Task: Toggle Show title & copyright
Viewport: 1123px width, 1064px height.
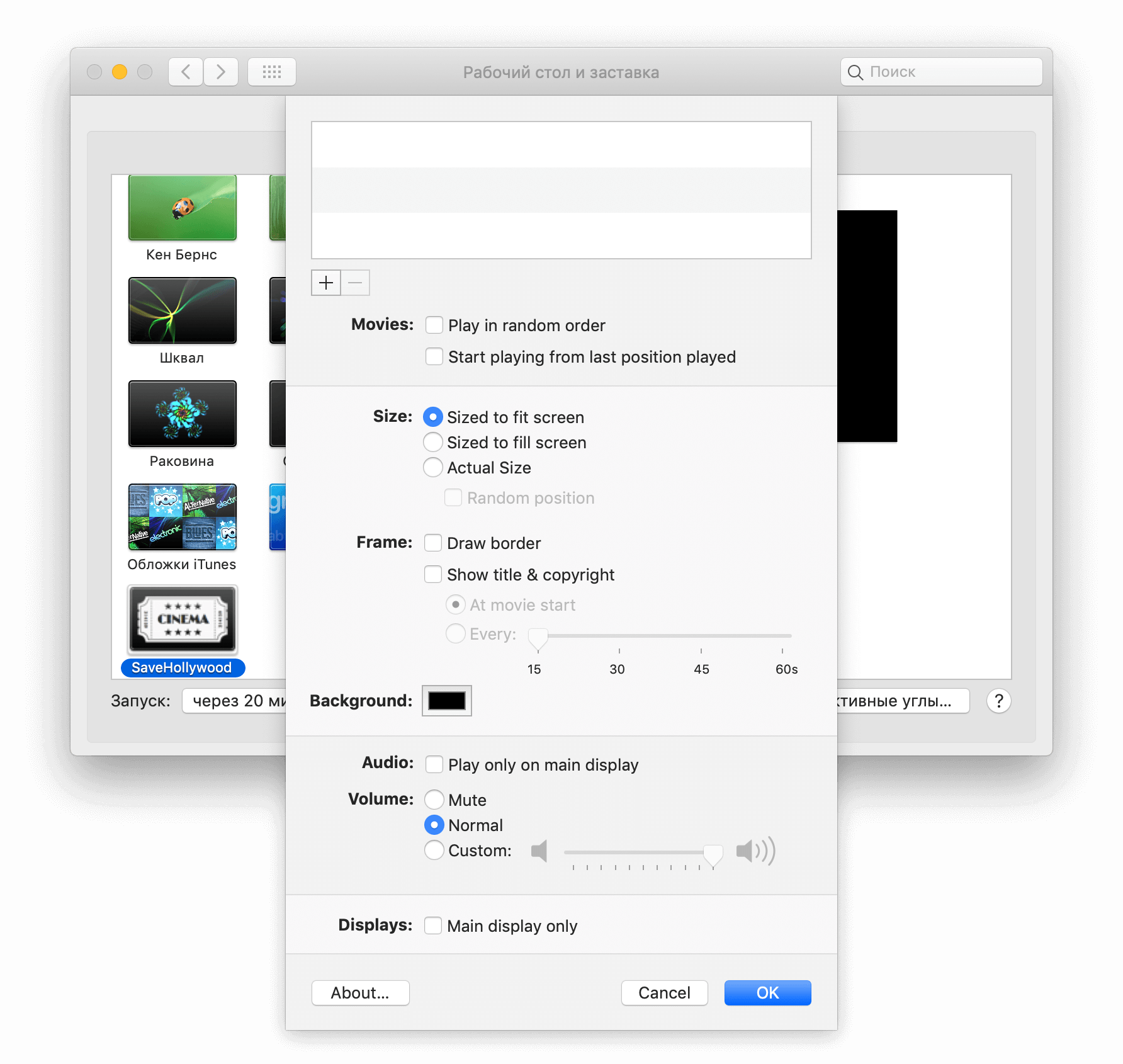Action: (x=433, y=574)
